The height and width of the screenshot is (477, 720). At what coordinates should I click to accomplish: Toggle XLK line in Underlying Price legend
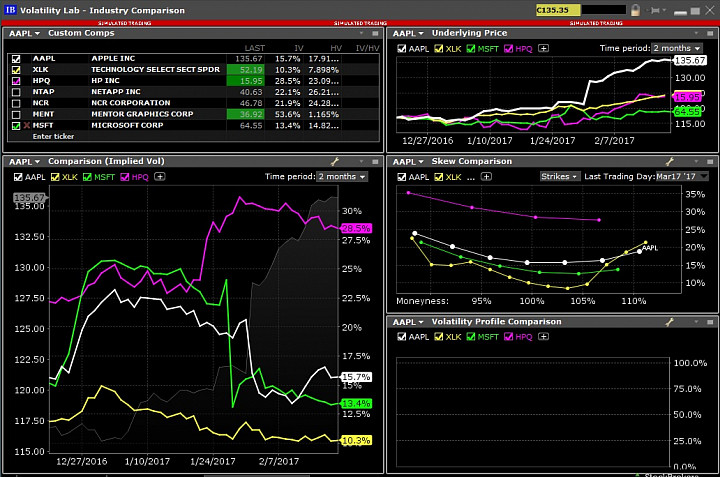pyautogui.click(x=439, y=48)
